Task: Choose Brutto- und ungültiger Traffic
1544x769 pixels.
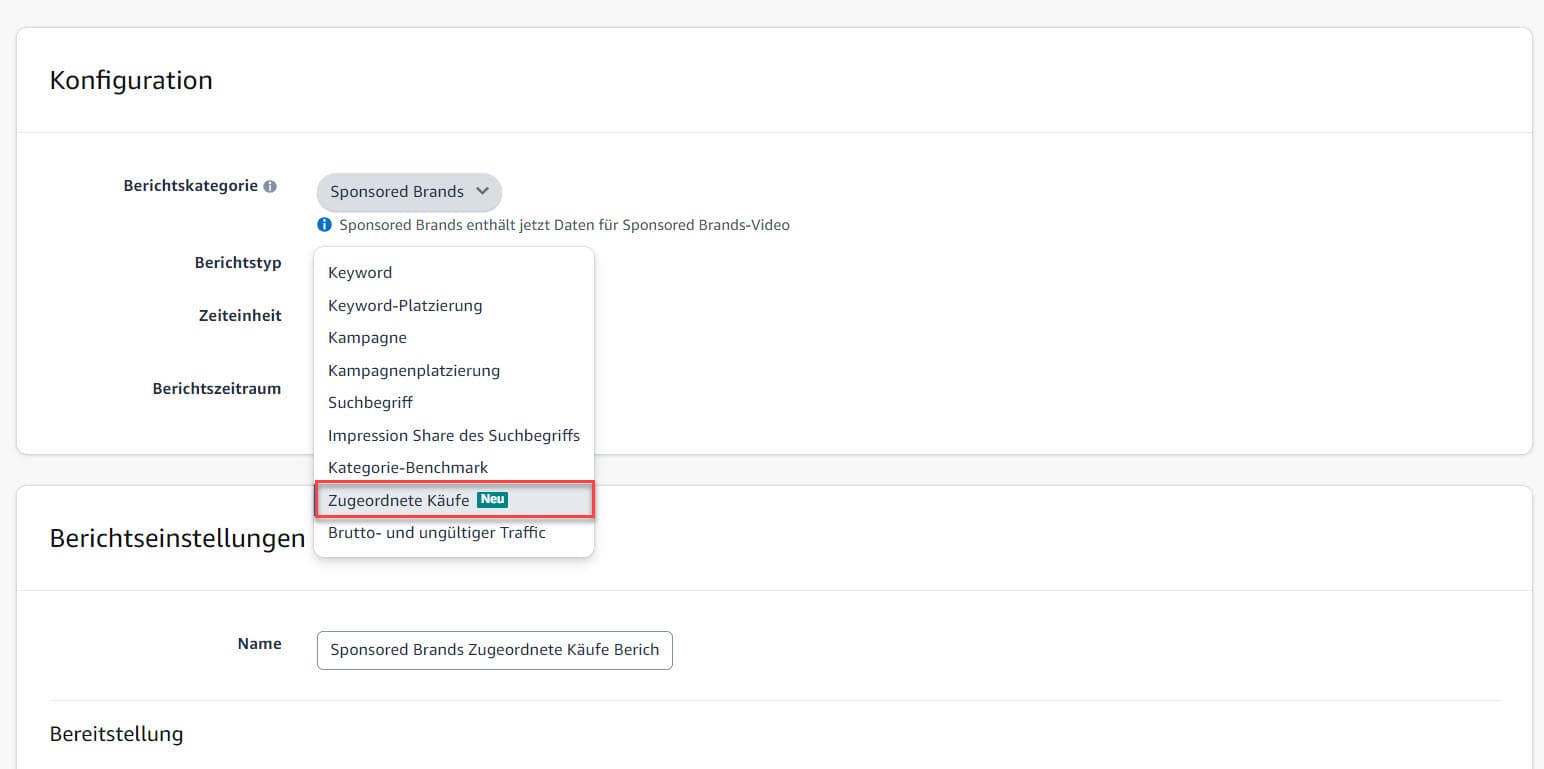Action: point(454,532)
